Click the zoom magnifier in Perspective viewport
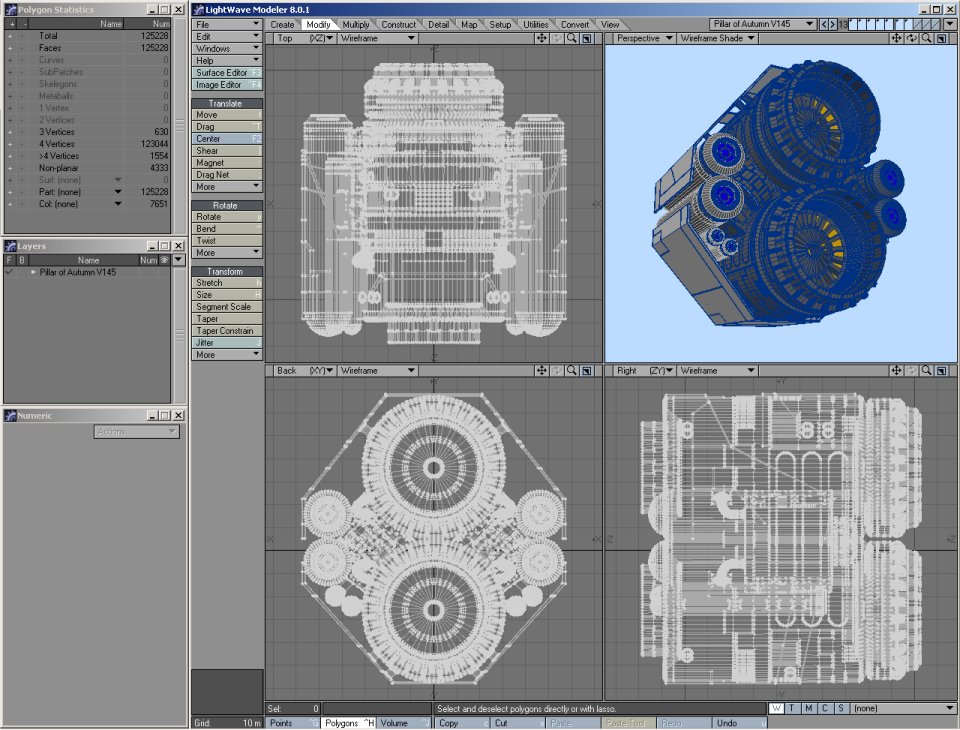This screenshot has height=730, width=960. [x=927, y=38]
